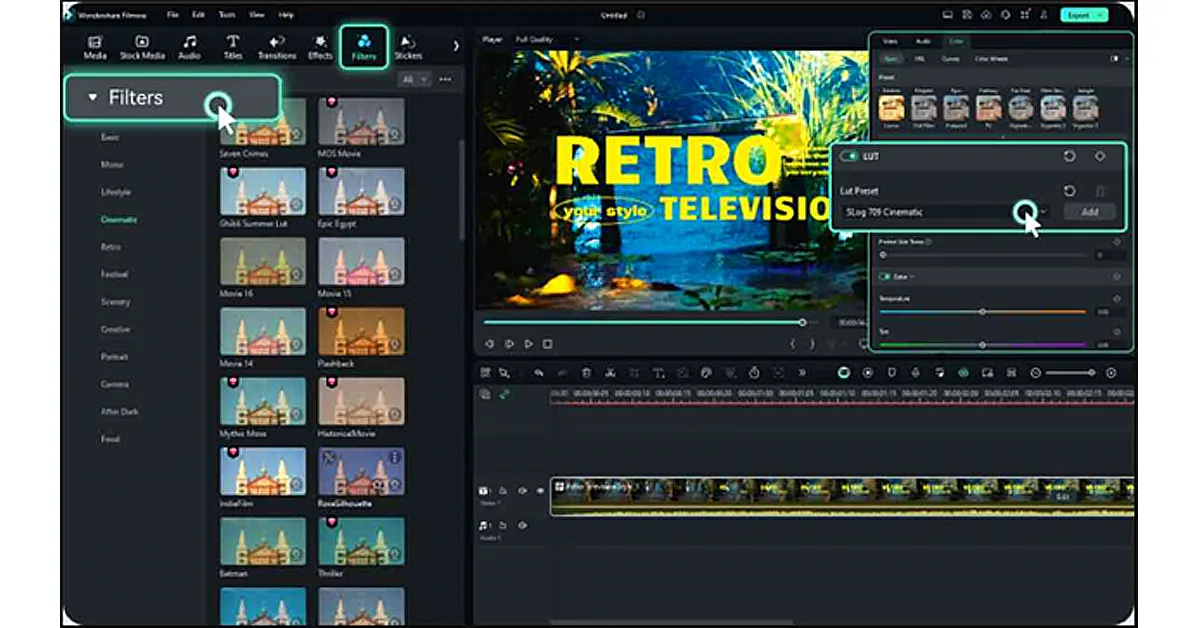Viewport: 1200px width, 628px height.
Task: Toggle the LUT switch
Action: tap(850, 156)
